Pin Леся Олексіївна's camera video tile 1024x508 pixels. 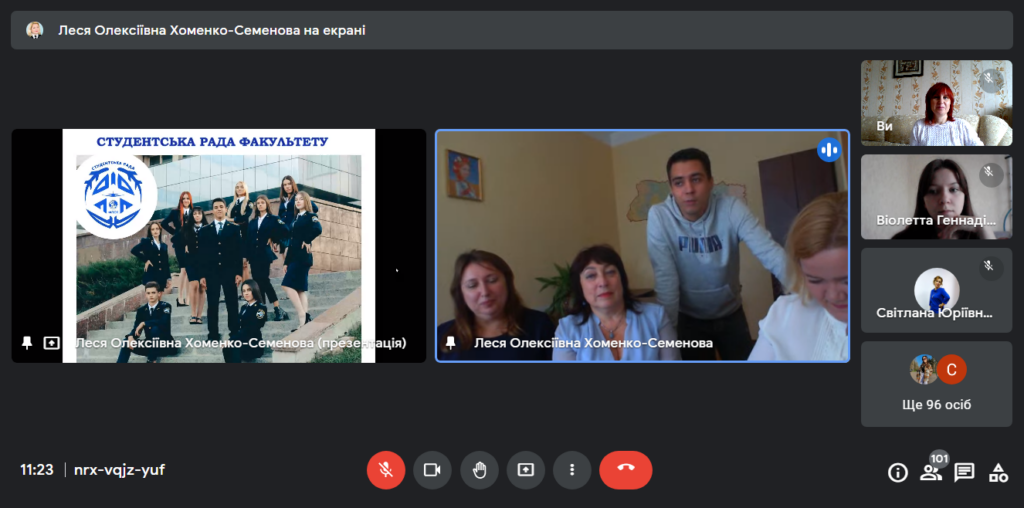point(451,343)
